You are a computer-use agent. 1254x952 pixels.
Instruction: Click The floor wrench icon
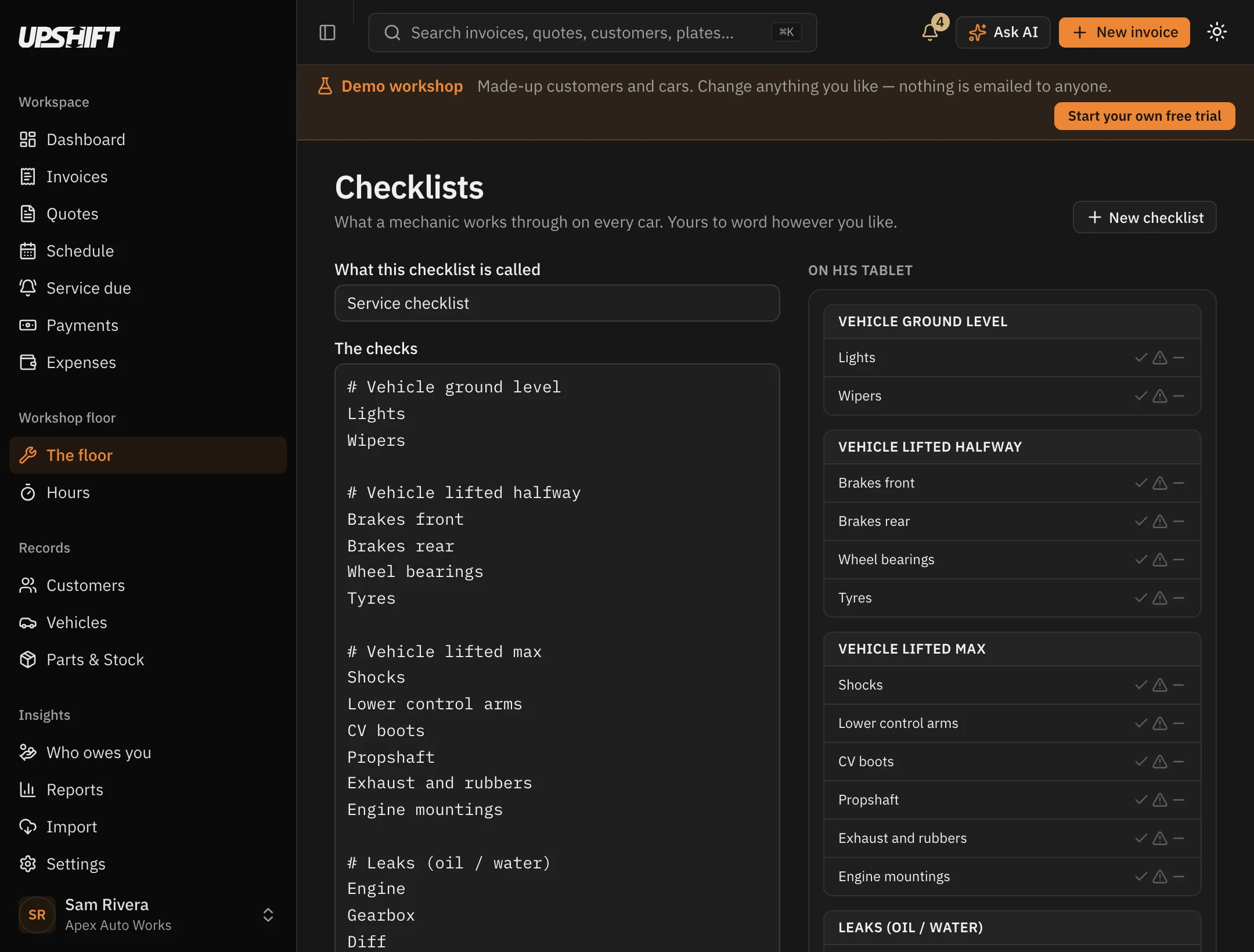[x=28, y=455]
